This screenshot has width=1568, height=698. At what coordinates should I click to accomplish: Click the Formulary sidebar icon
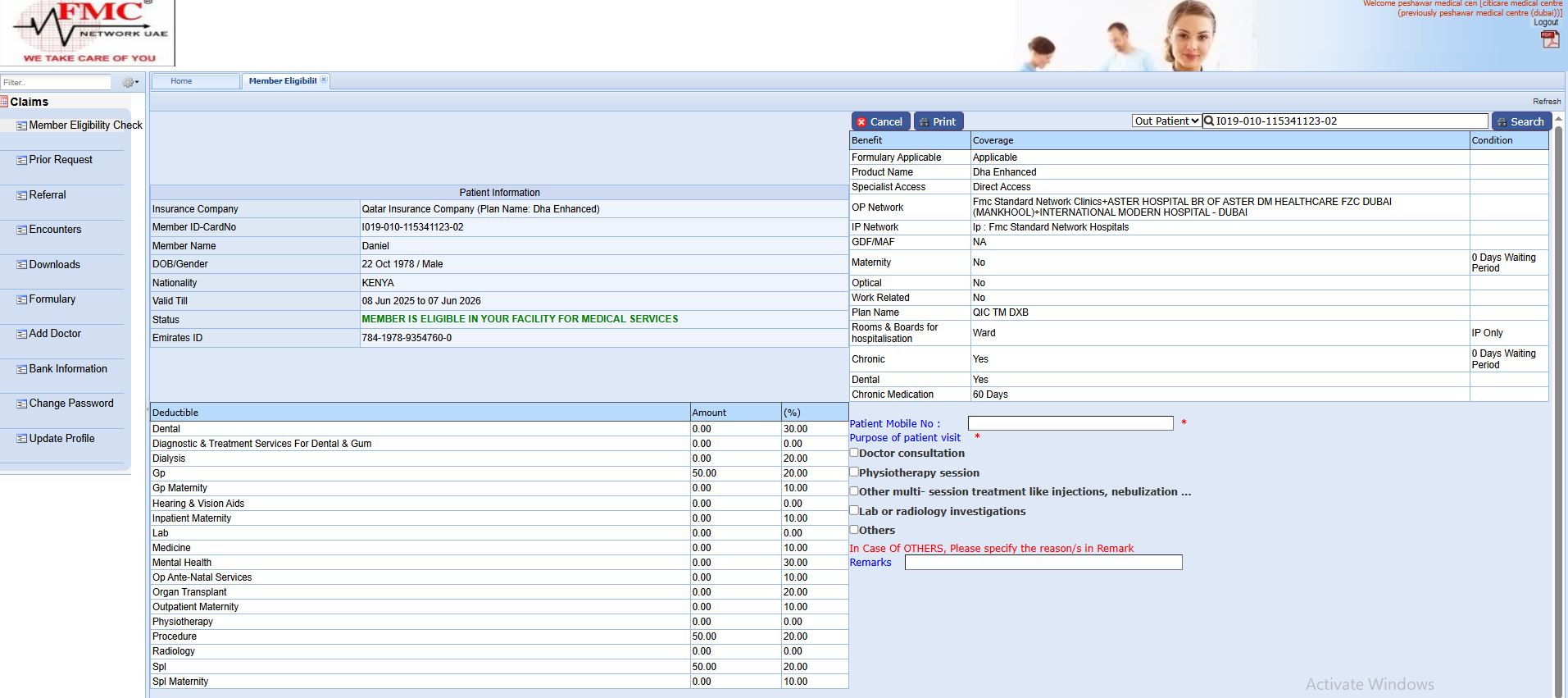[22, 300]
